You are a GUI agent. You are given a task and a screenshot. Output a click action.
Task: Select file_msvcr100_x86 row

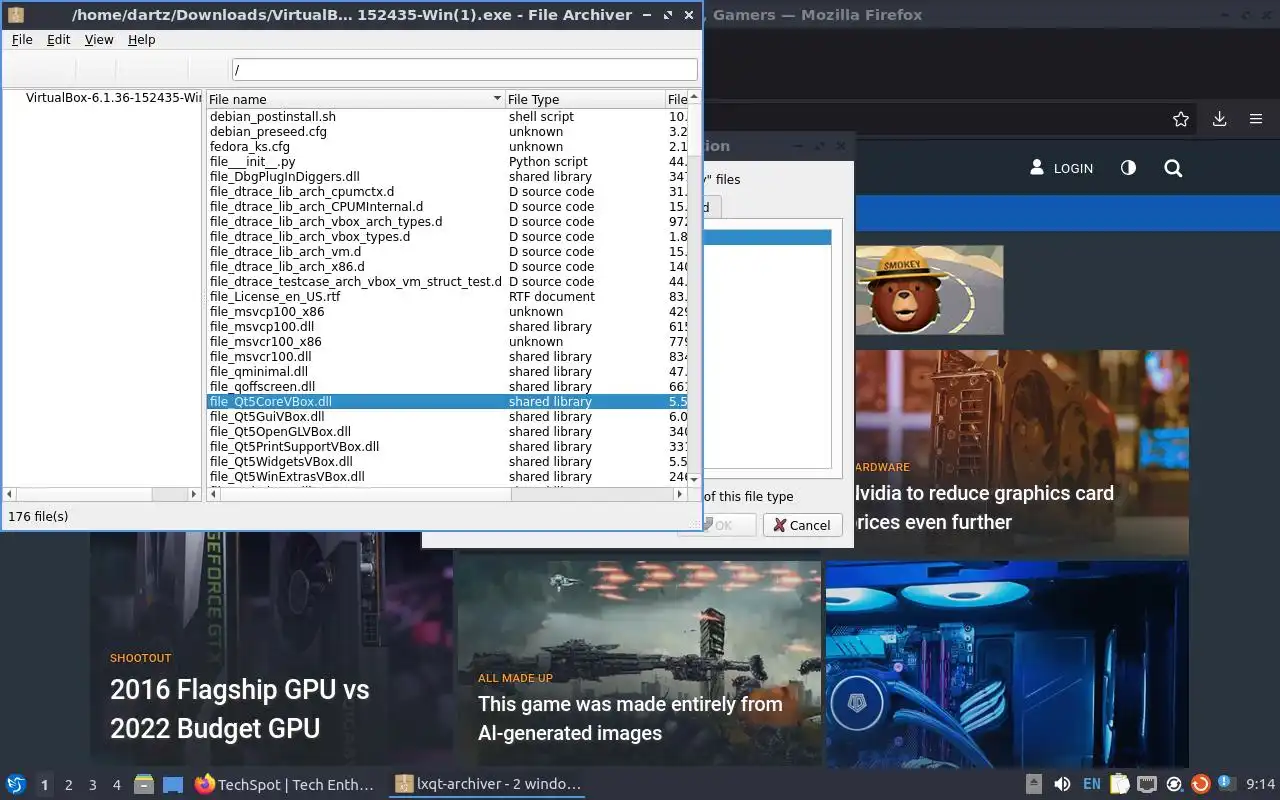click(x=447, y=342)
